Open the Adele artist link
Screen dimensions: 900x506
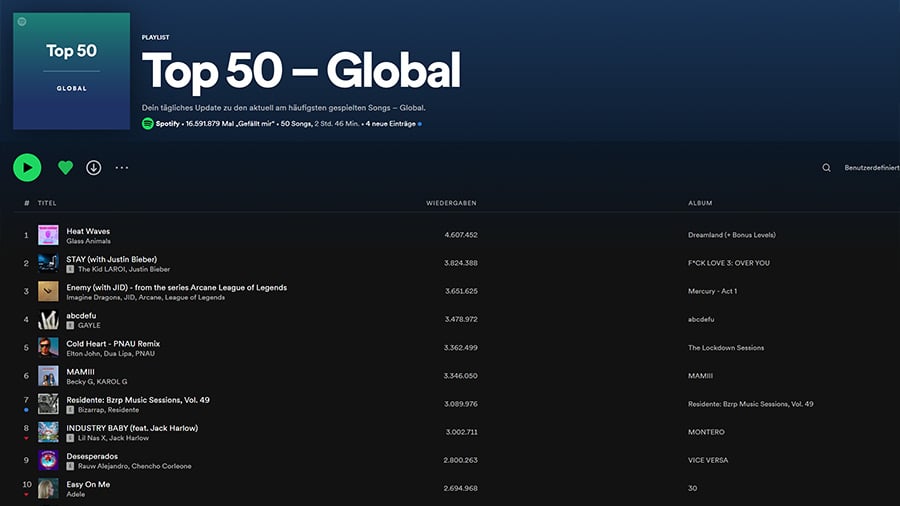(x=76, y=494)
